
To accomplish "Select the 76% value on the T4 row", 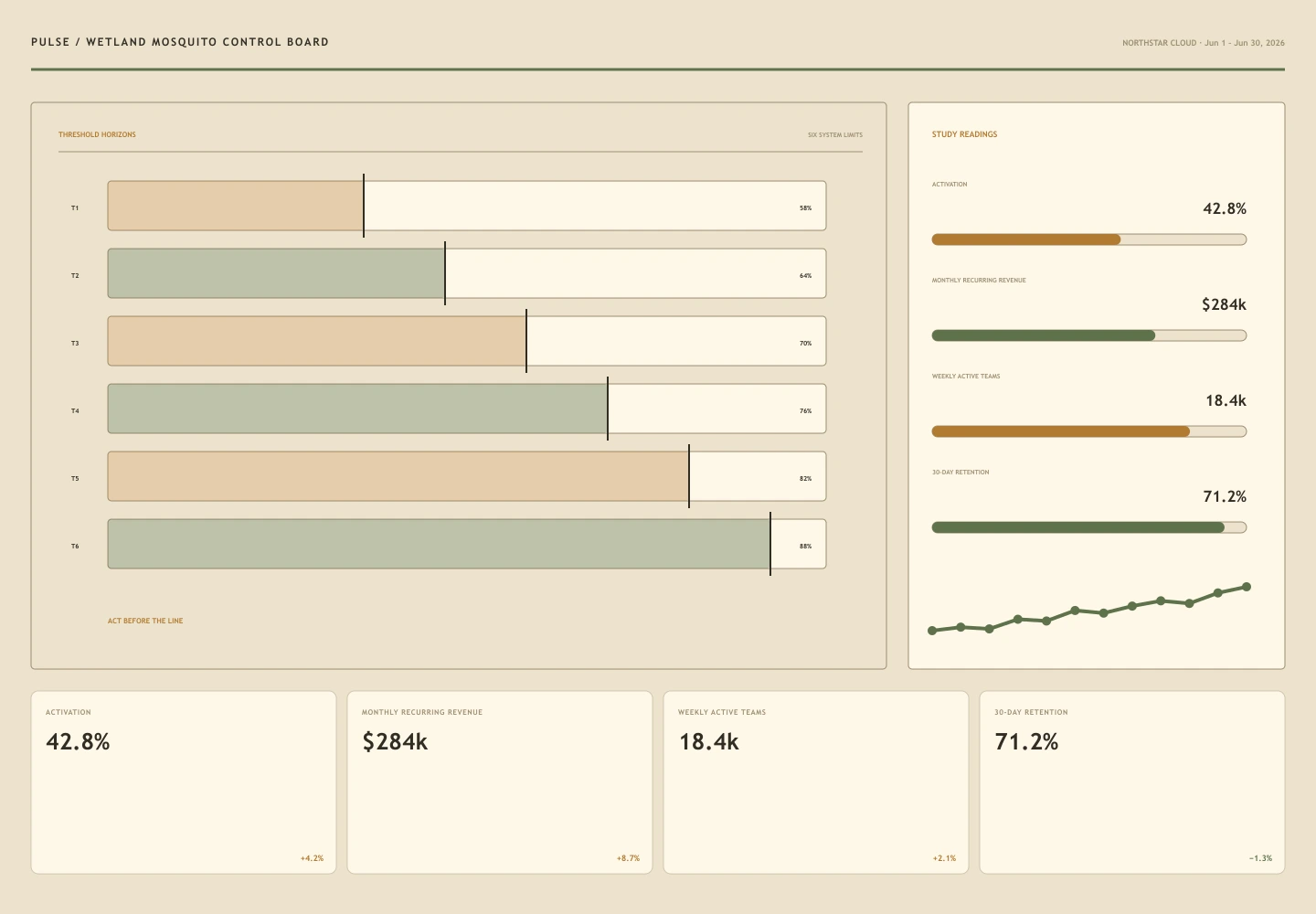I will coord(805,411).
